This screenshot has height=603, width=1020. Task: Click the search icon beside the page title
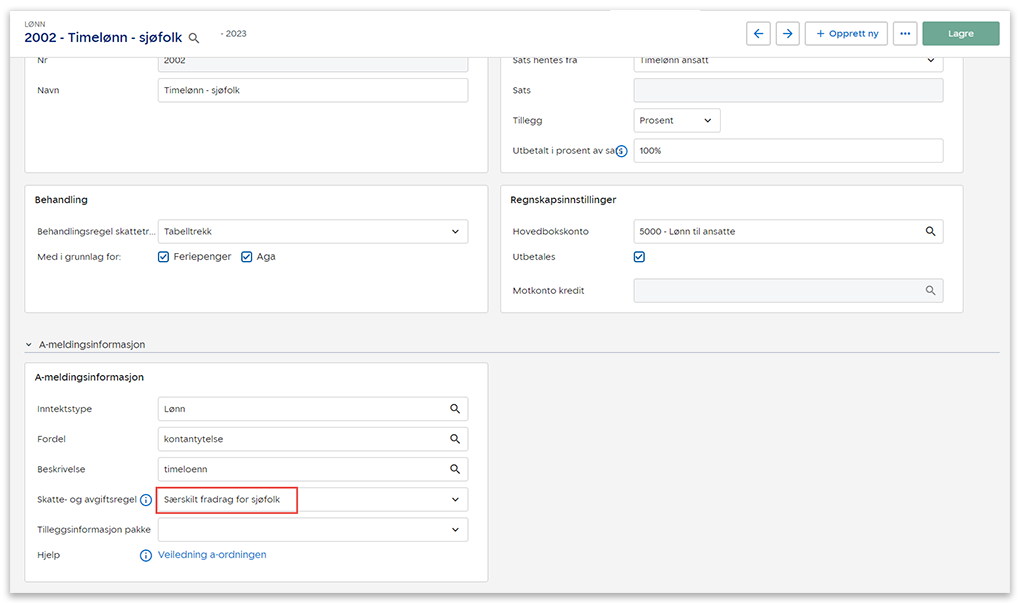click(194, 38)
